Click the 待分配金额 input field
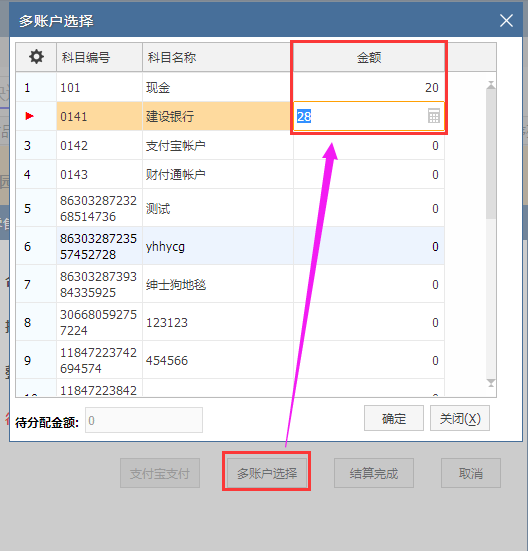The width and height of the screenshot is (528, 551). 144,420
